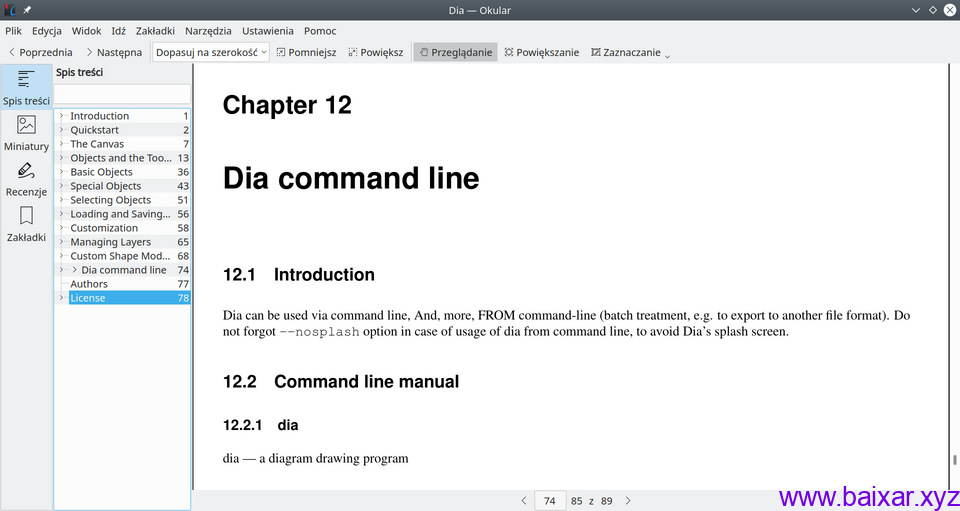Image resolution: width=960 pixels, height=511 pixels.
Task: Activate the Zaznaczanie selection tool
Action: [x=626, y=52]
